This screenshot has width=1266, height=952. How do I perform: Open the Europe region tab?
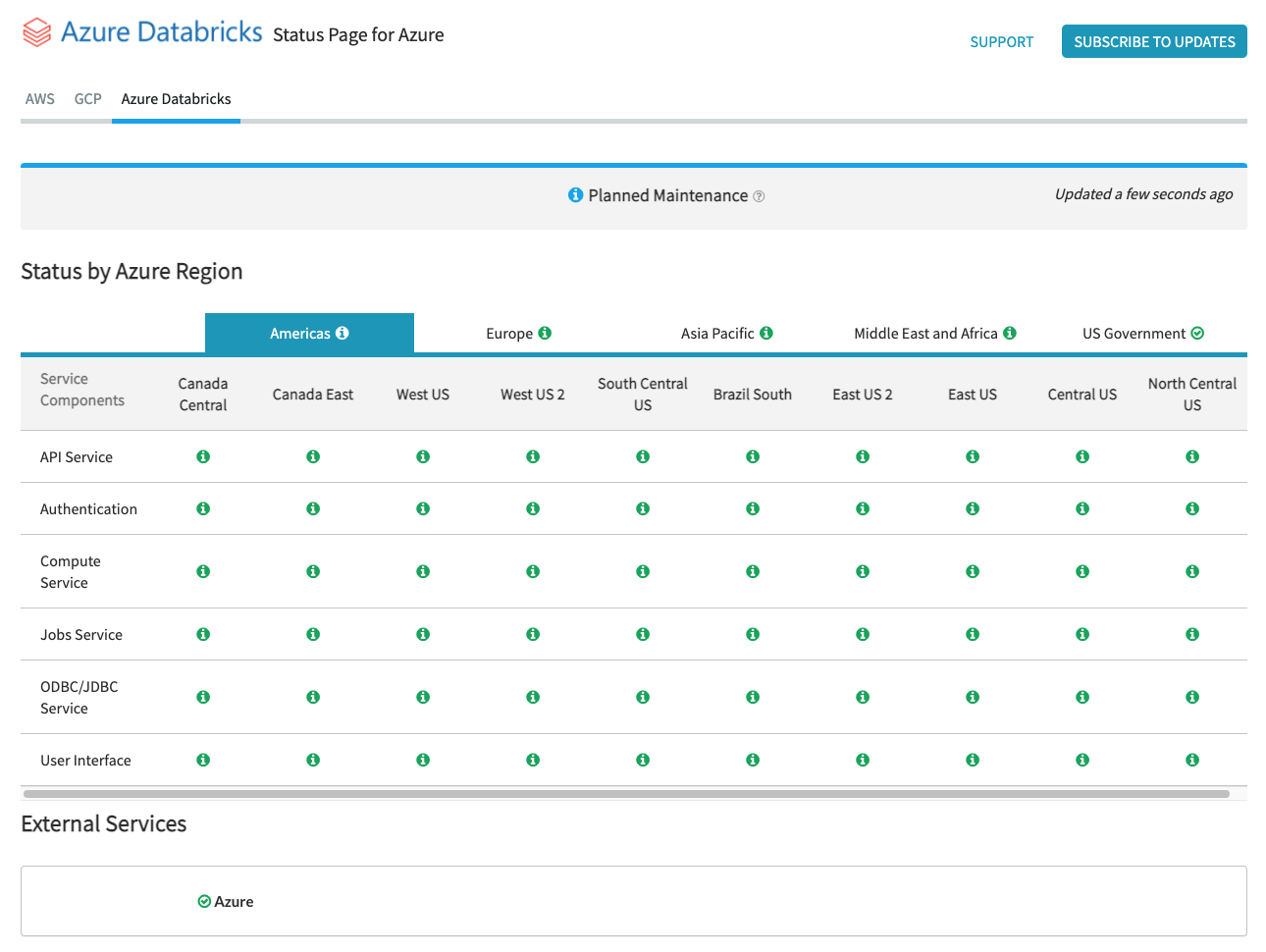coord(519,334)
